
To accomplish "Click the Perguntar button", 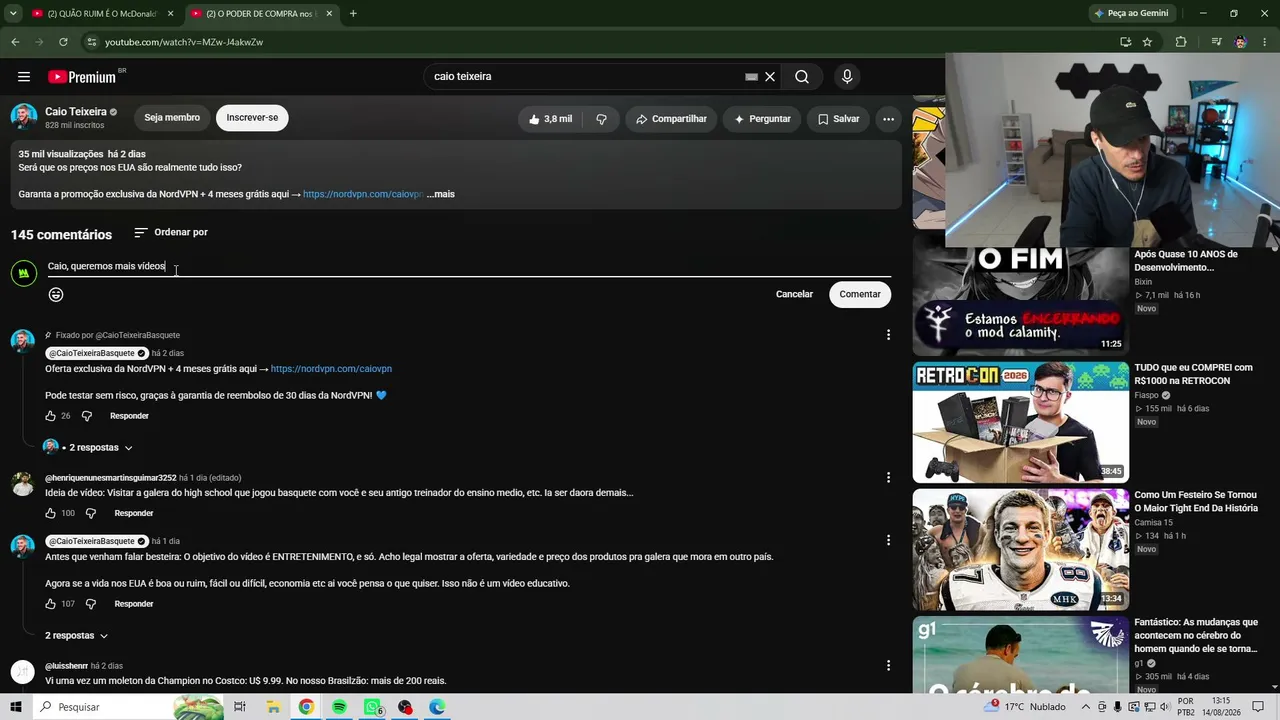I will coord(762,119).
